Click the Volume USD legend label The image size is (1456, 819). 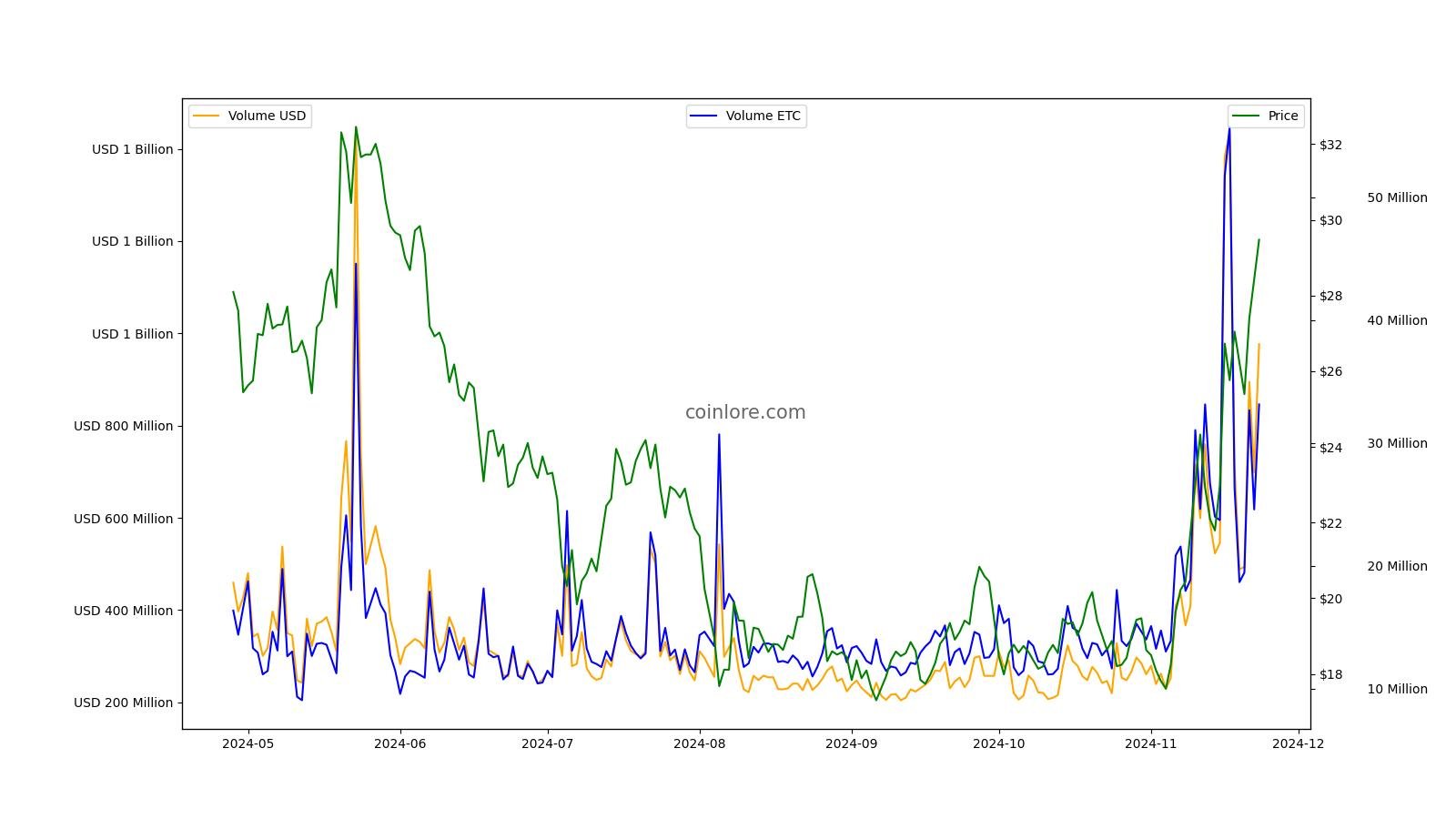click(x=267, y=116)
